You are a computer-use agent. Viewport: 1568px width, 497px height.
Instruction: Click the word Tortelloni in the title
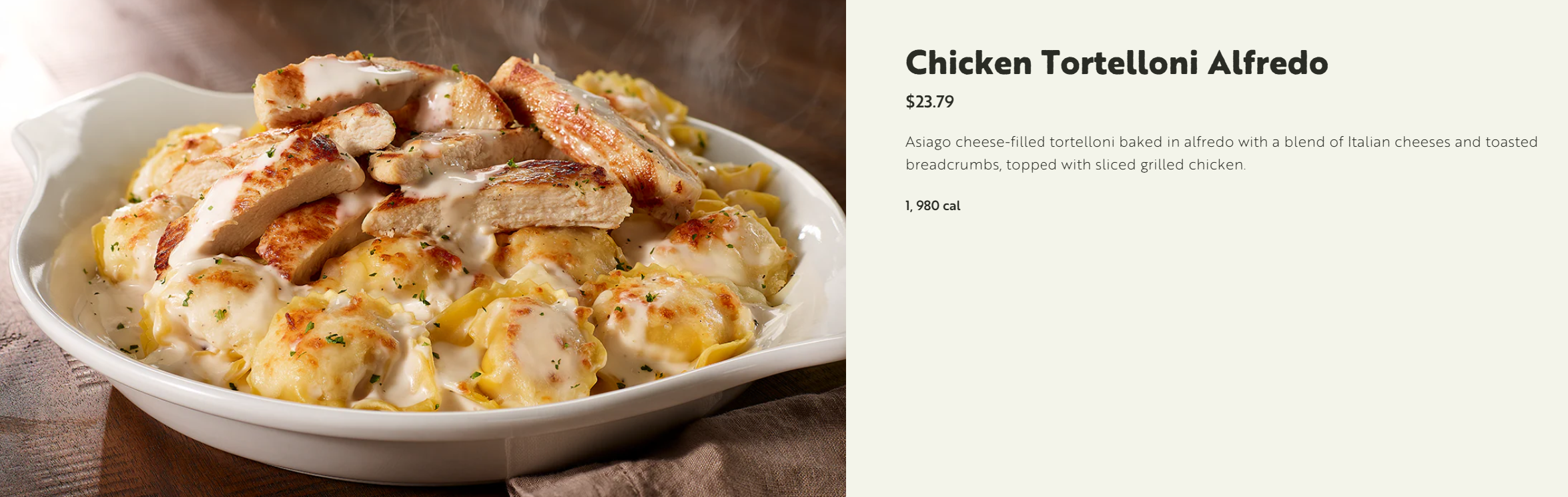1120,63
